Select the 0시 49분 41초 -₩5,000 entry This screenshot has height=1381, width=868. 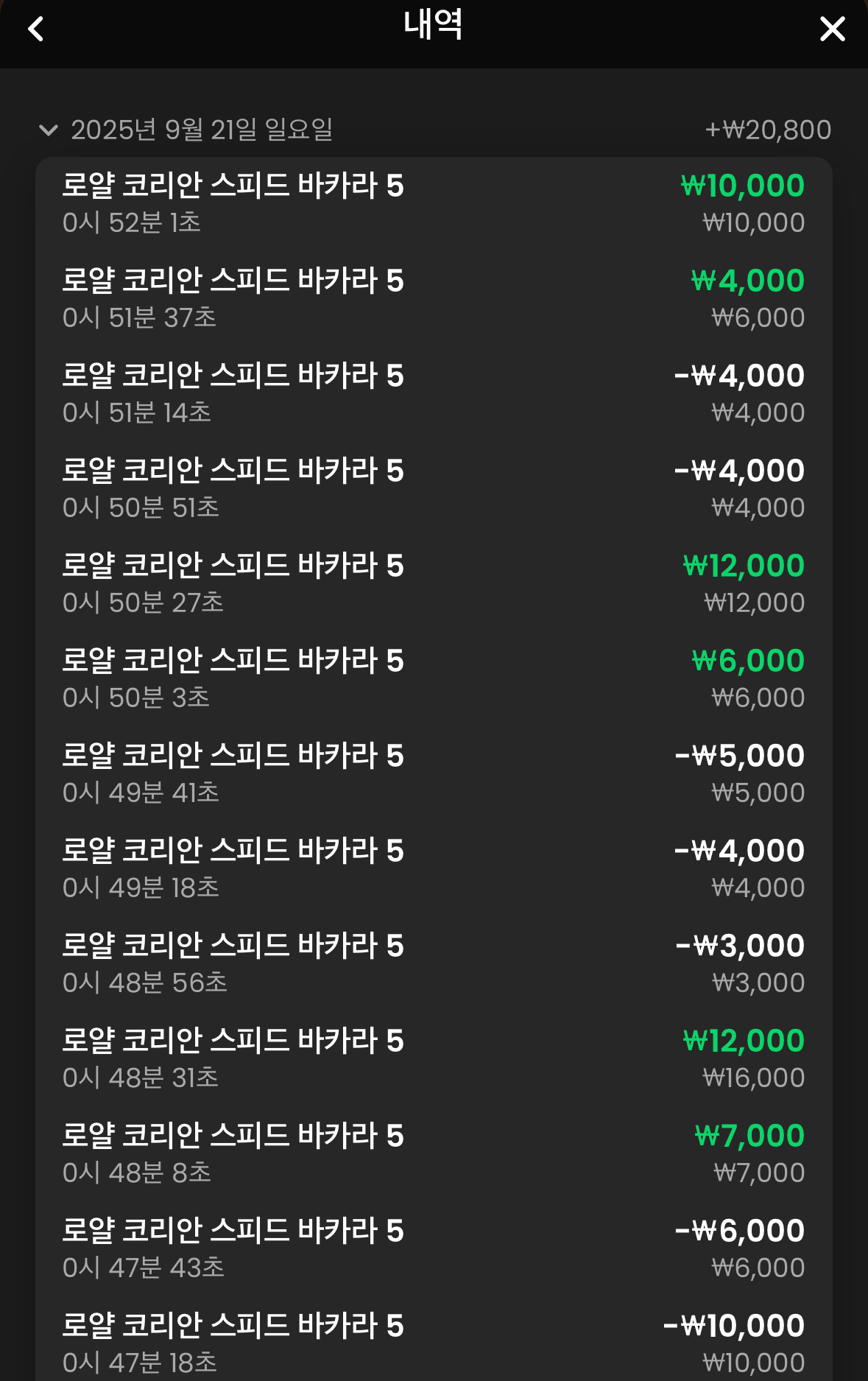pyautogui.click(x=434, y=773)
